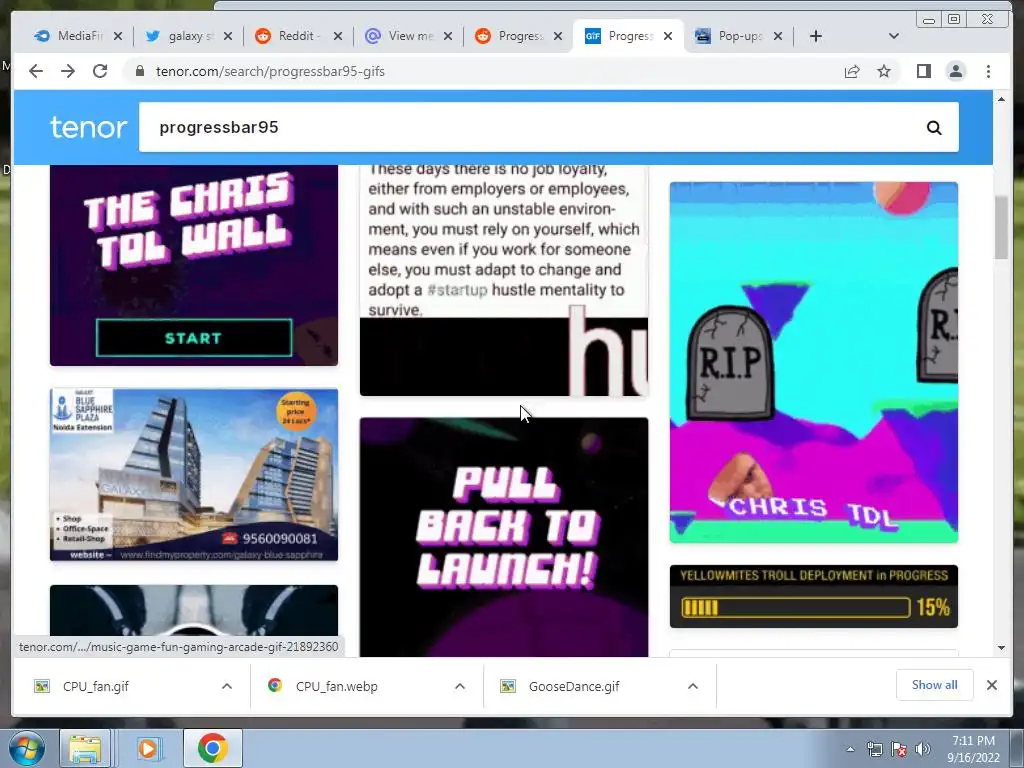Click Chrome icon in taskbar
Screen dimensions: 1024x768
click(212, 748)
